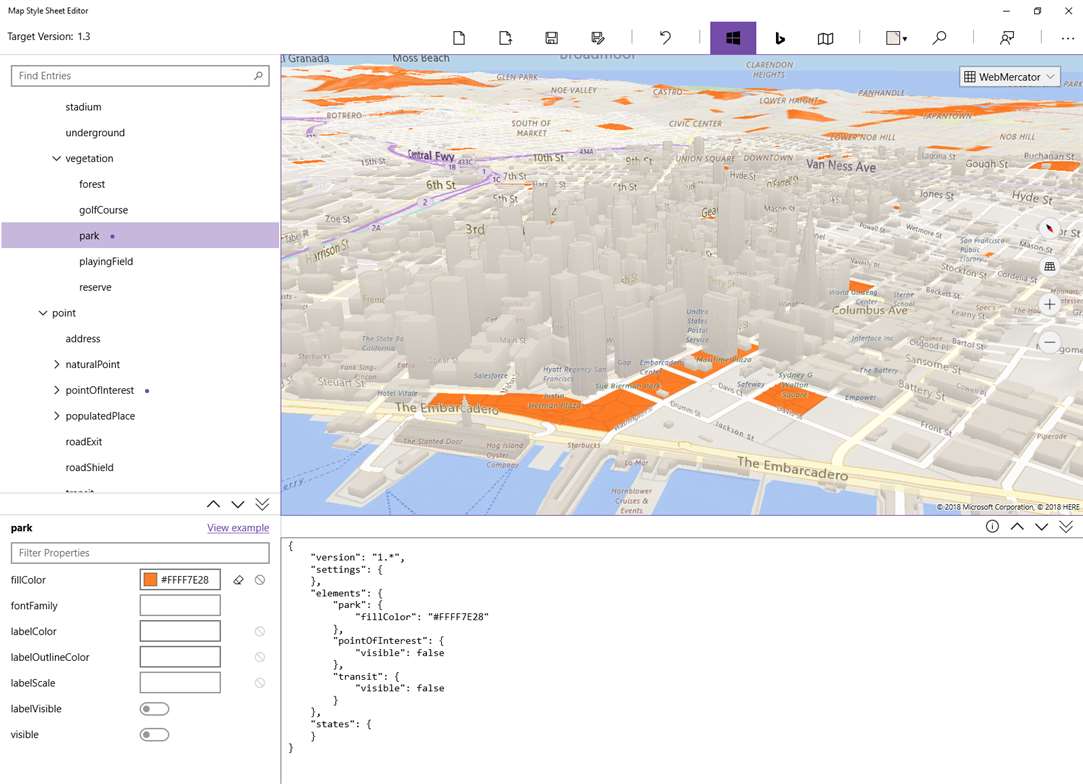Click the New document icon in toolbar

(459, 38)
